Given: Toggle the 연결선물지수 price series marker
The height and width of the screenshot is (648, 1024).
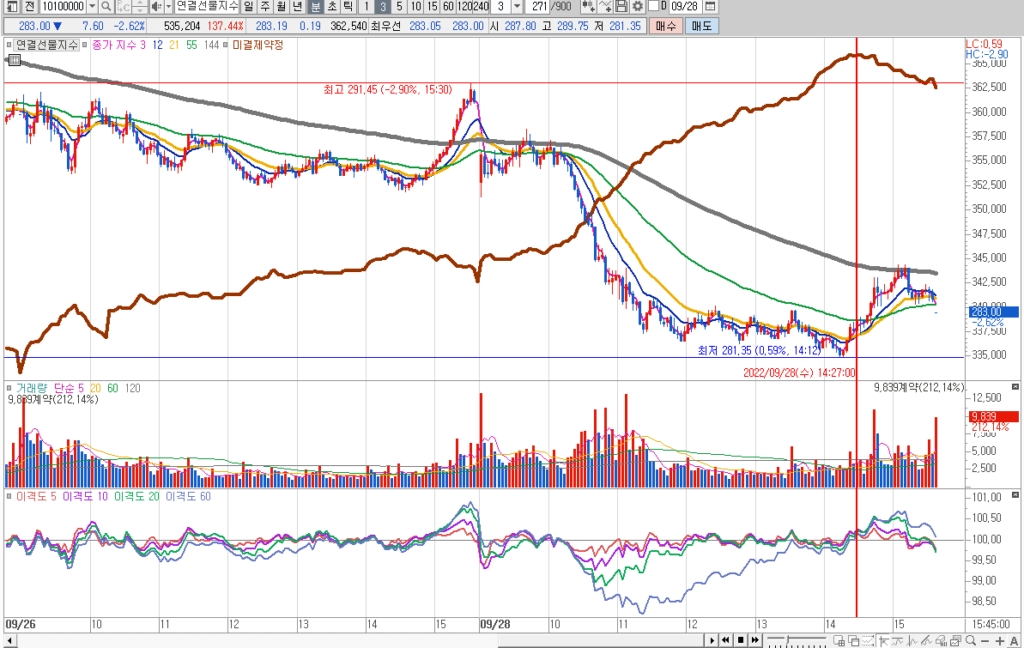Looking at the screenshot, I should tap(9, 45).
